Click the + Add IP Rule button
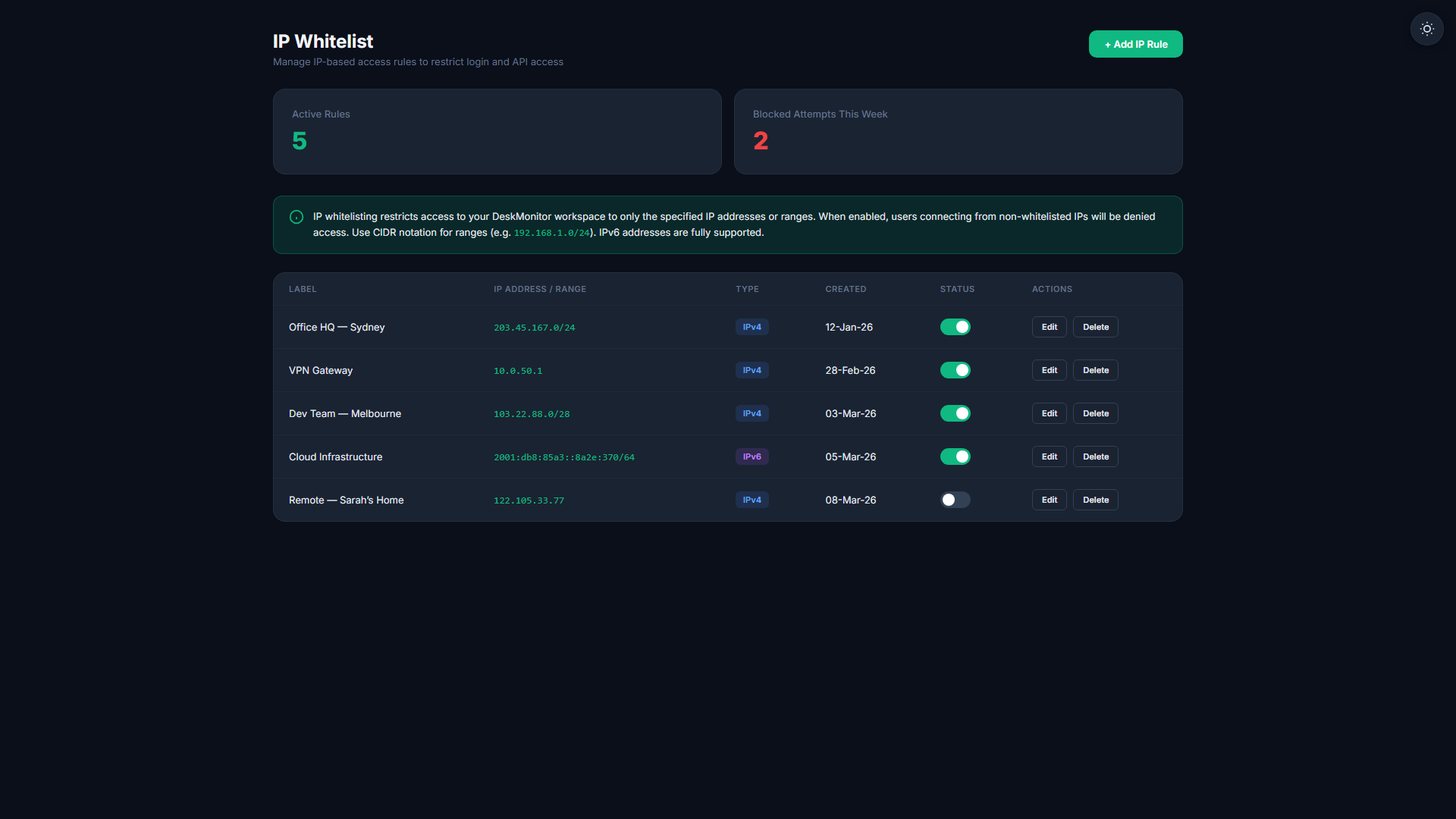Viewport: 1456px width, 819px height. click(x=1135, y=44)
